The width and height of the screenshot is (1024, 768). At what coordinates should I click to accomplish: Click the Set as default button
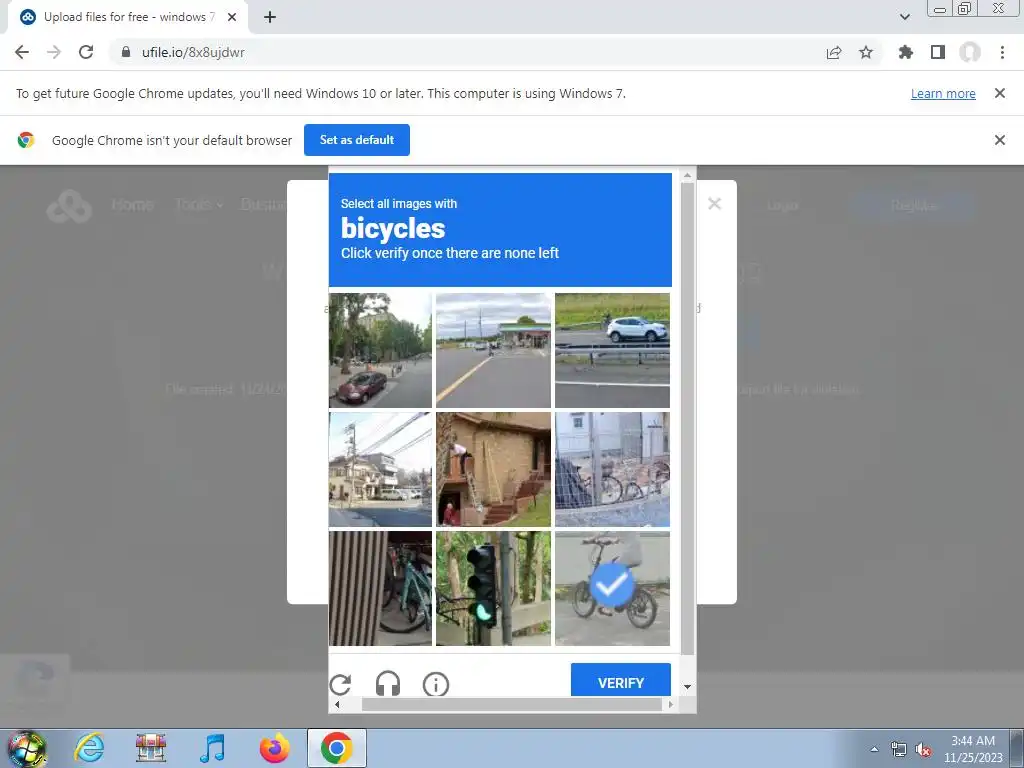(357, 140)
